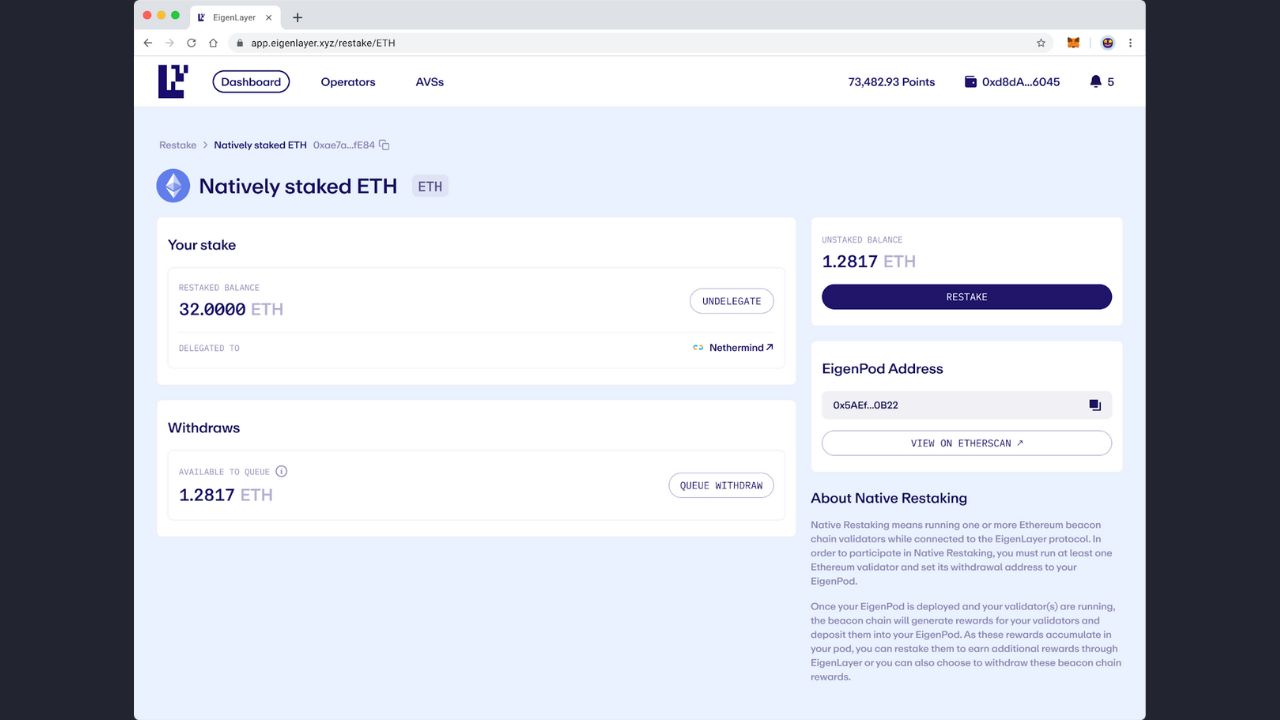The image size is (1280, 720).
Task: Open Chrome three-dot menu
Action: 1131,43
